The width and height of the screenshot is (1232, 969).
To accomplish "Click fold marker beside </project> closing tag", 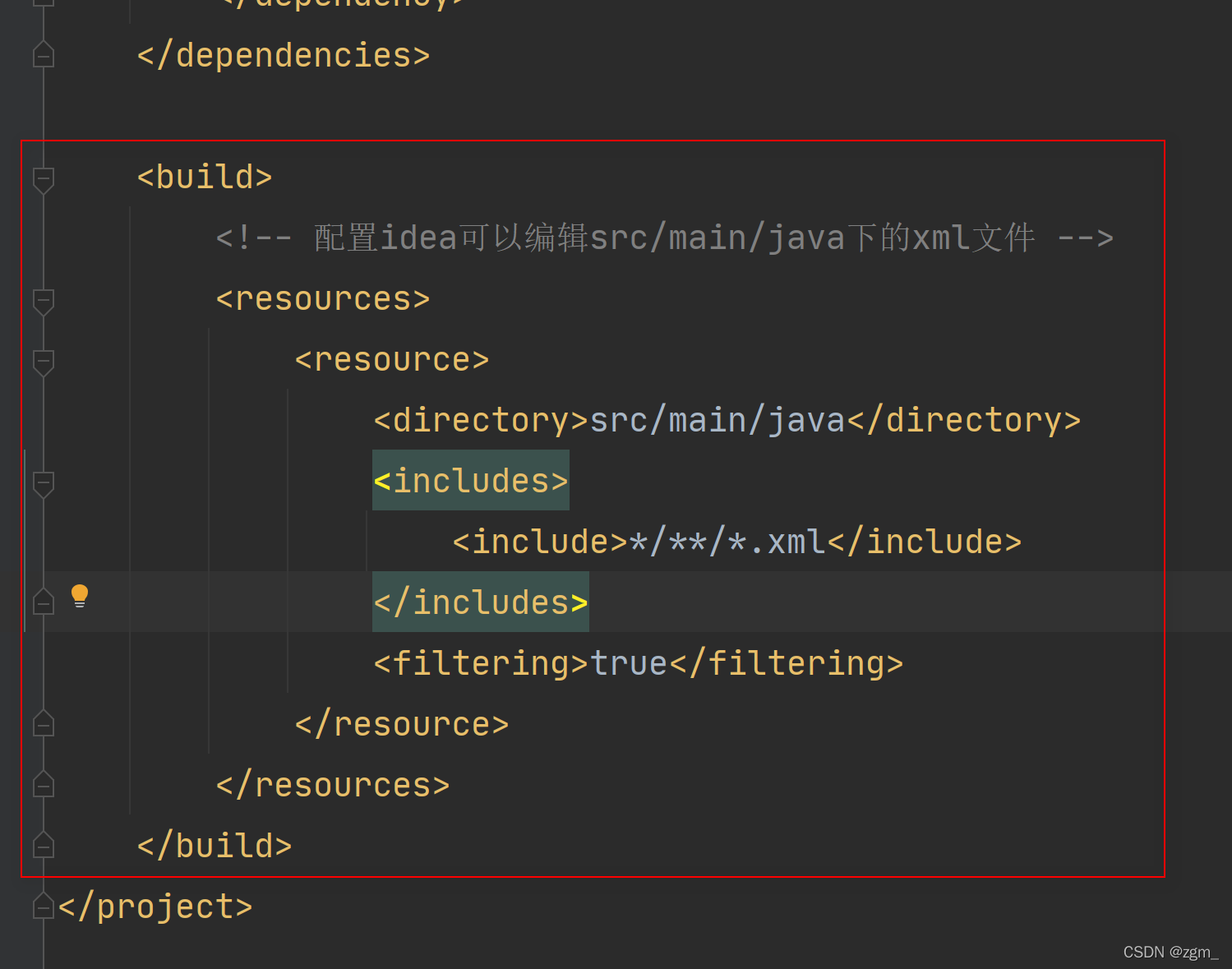I will pyautogui.click(x=44, y=905).
